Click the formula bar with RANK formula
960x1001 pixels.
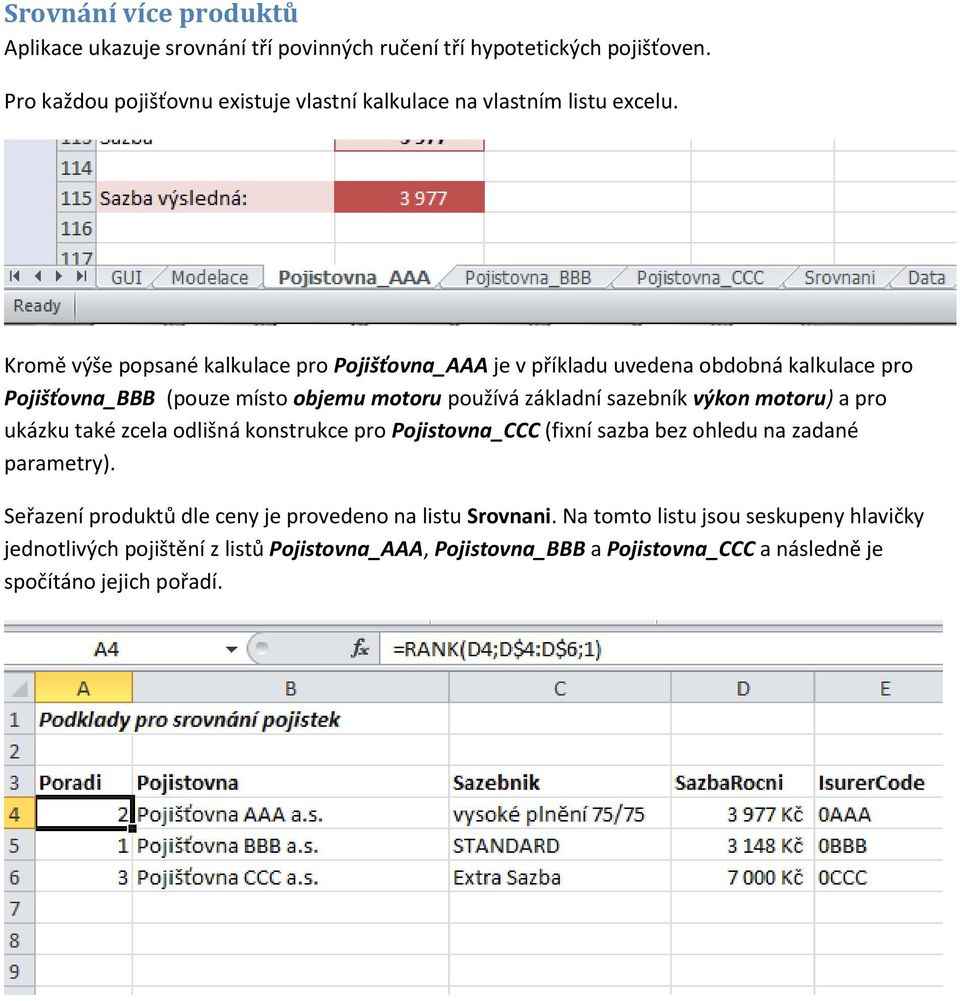point(661,649)
